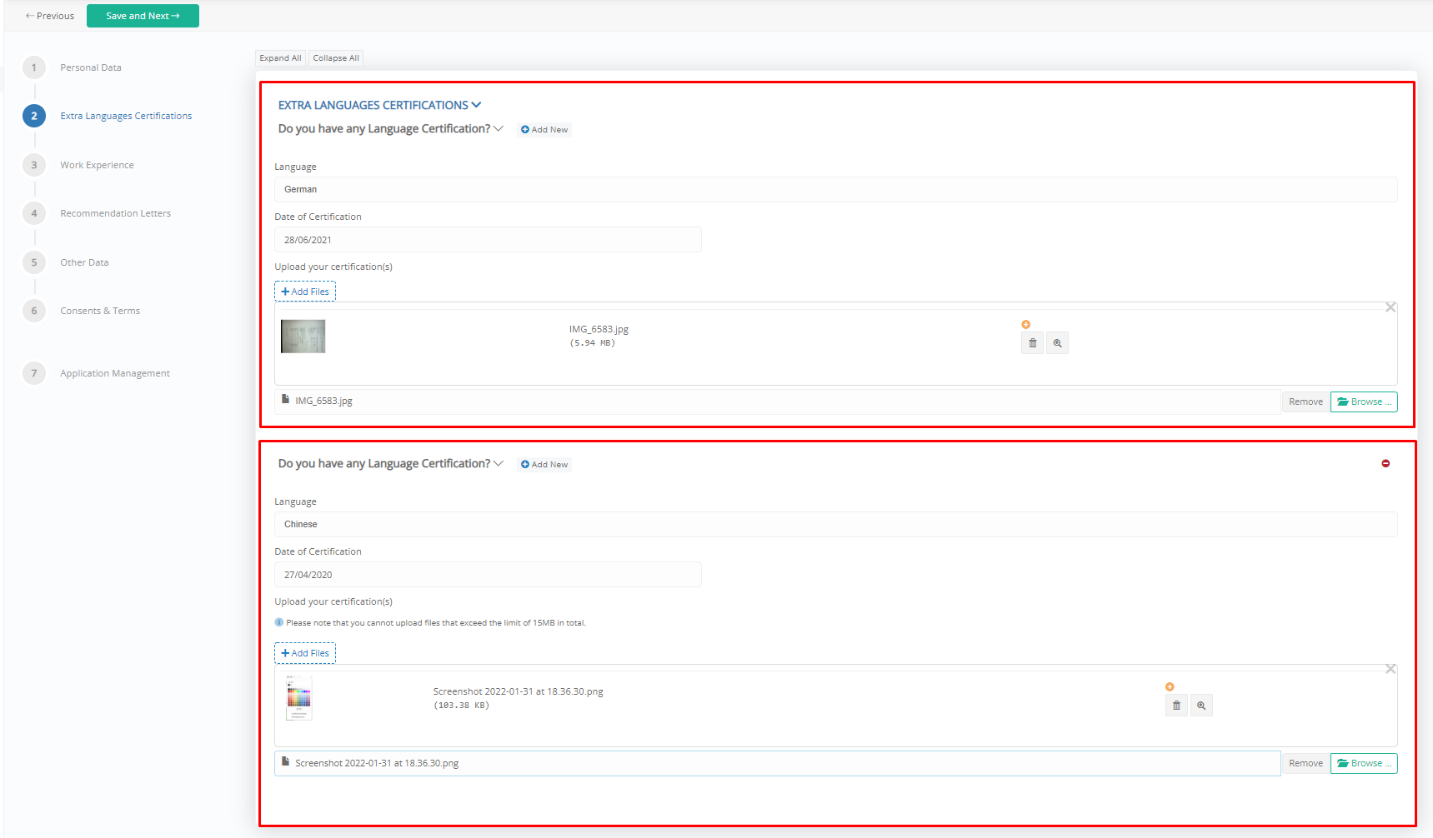This screenshot has width=1433, height=838.
Task: Delete the IMG_6583.jpg file with trash icon
Action: click(x=1032, y=343)
